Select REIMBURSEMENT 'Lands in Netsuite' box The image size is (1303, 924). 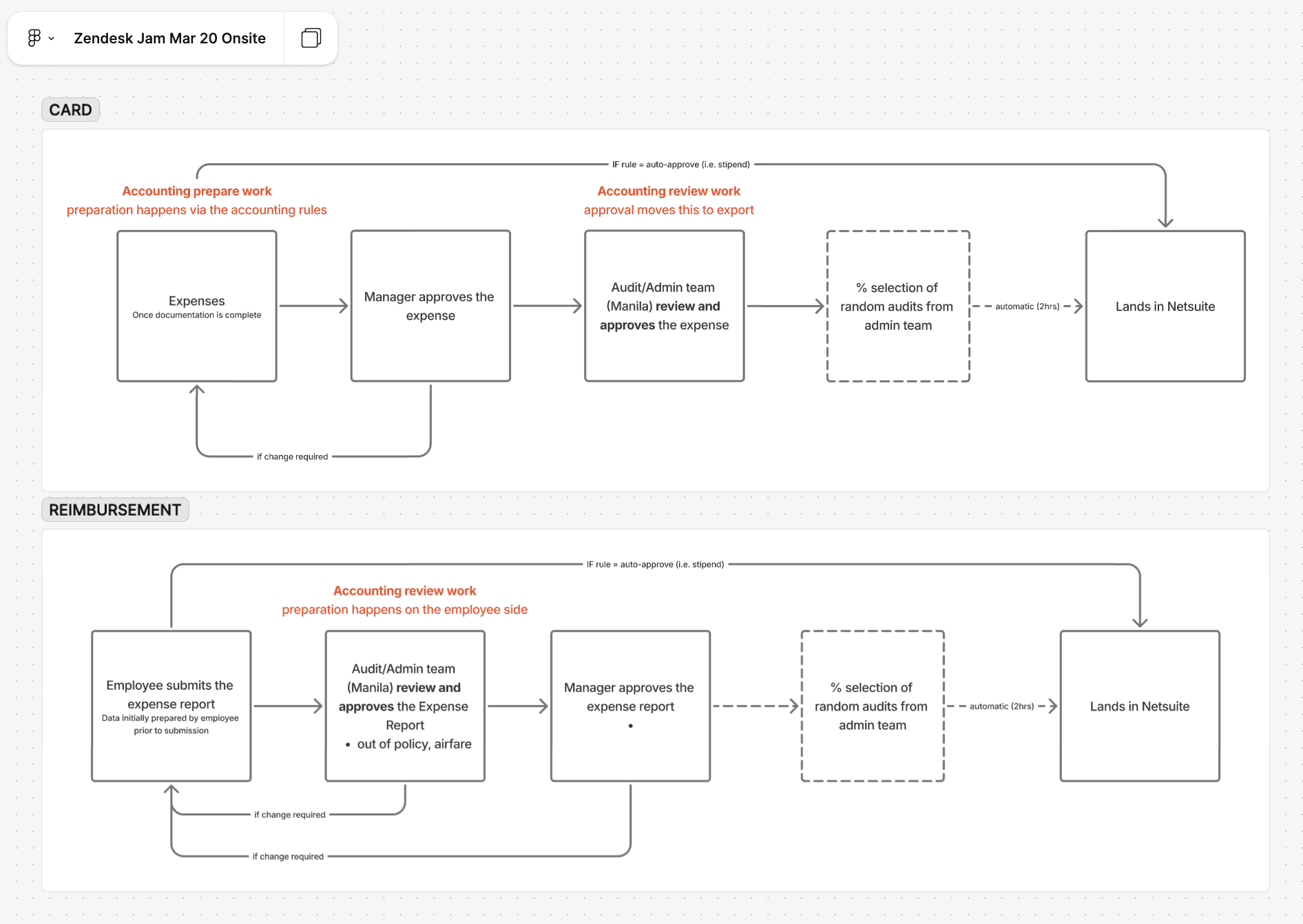(x=1140, y=706)
